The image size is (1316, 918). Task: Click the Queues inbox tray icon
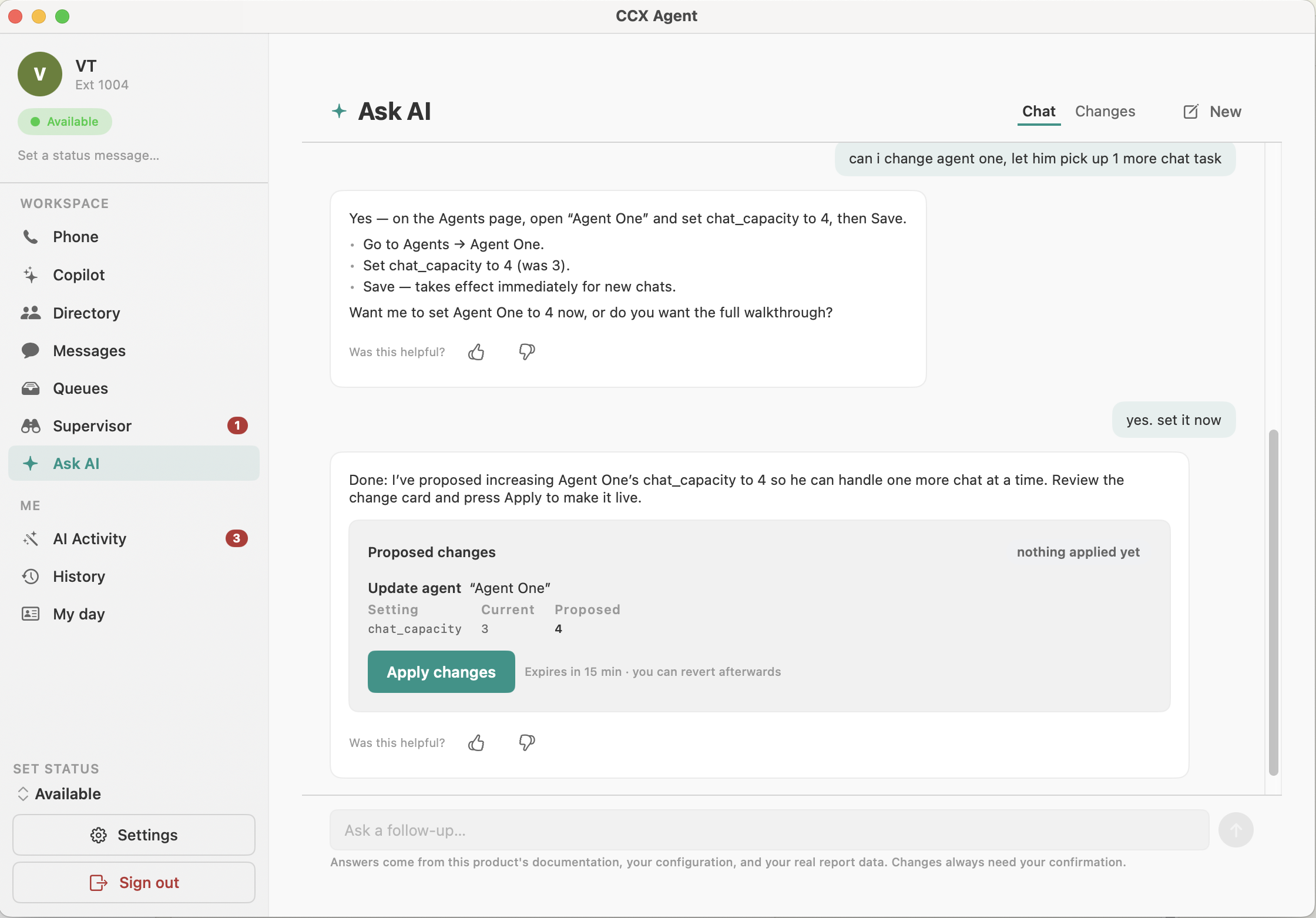(31, 388)
